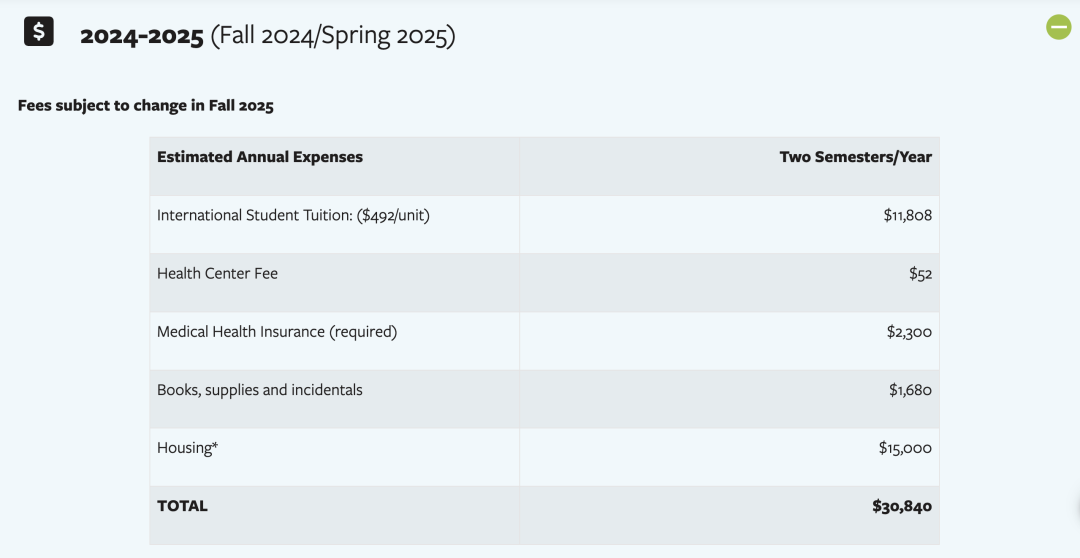Select the Health Center Fee label

(218, 273)
